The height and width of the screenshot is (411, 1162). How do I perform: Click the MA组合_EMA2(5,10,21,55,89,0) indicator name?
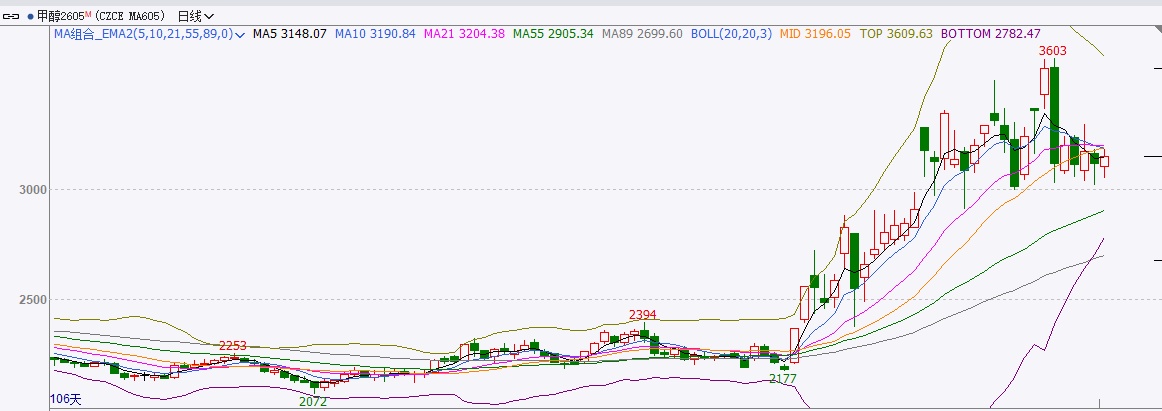tap(143, 34)
